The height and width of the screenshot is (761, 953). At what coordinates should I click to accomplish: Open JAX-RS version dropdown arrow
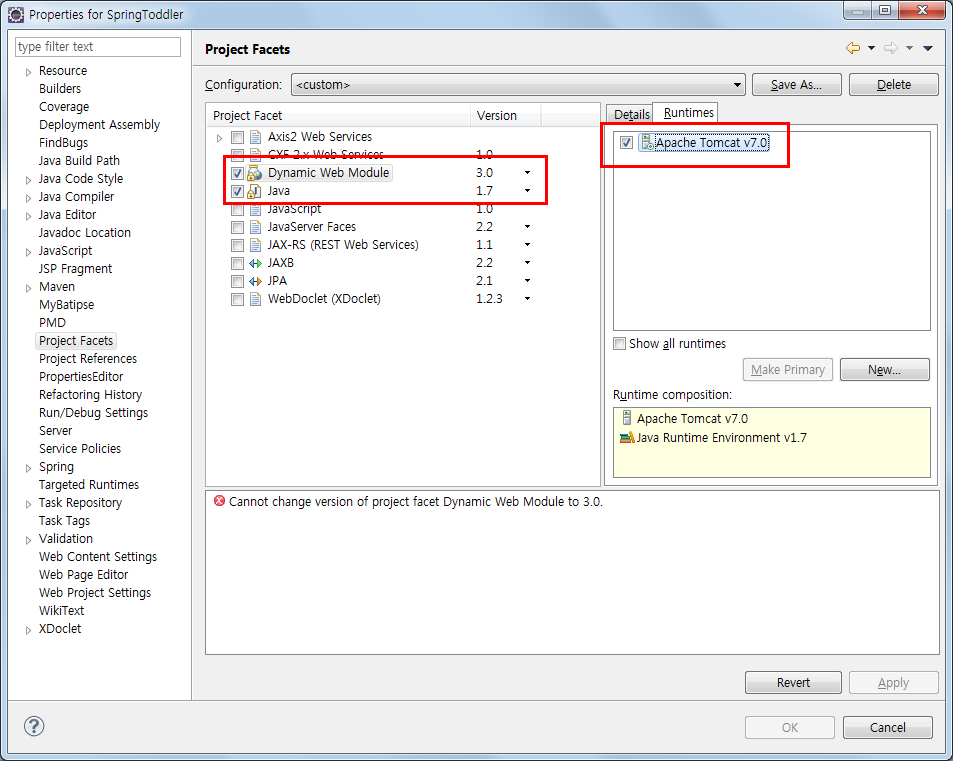(527, 245)
